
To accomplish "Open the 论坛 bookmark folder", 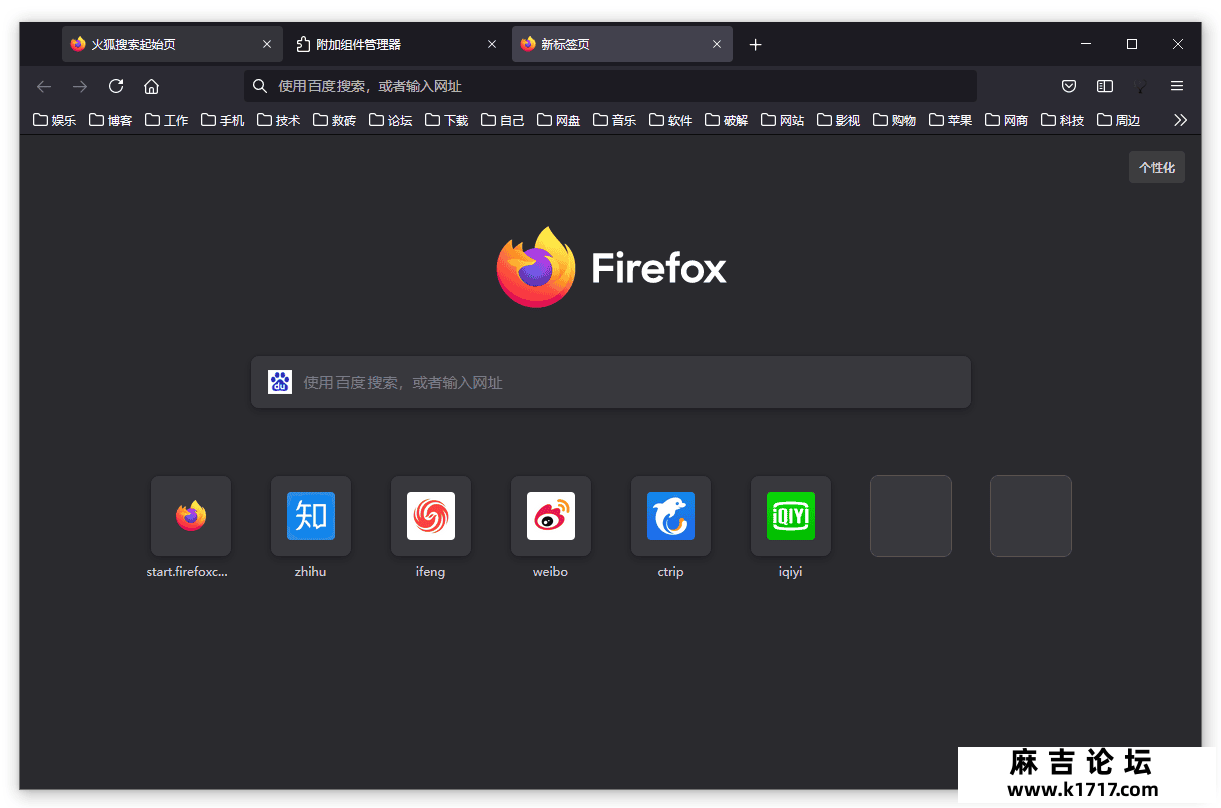I will 390,120.
